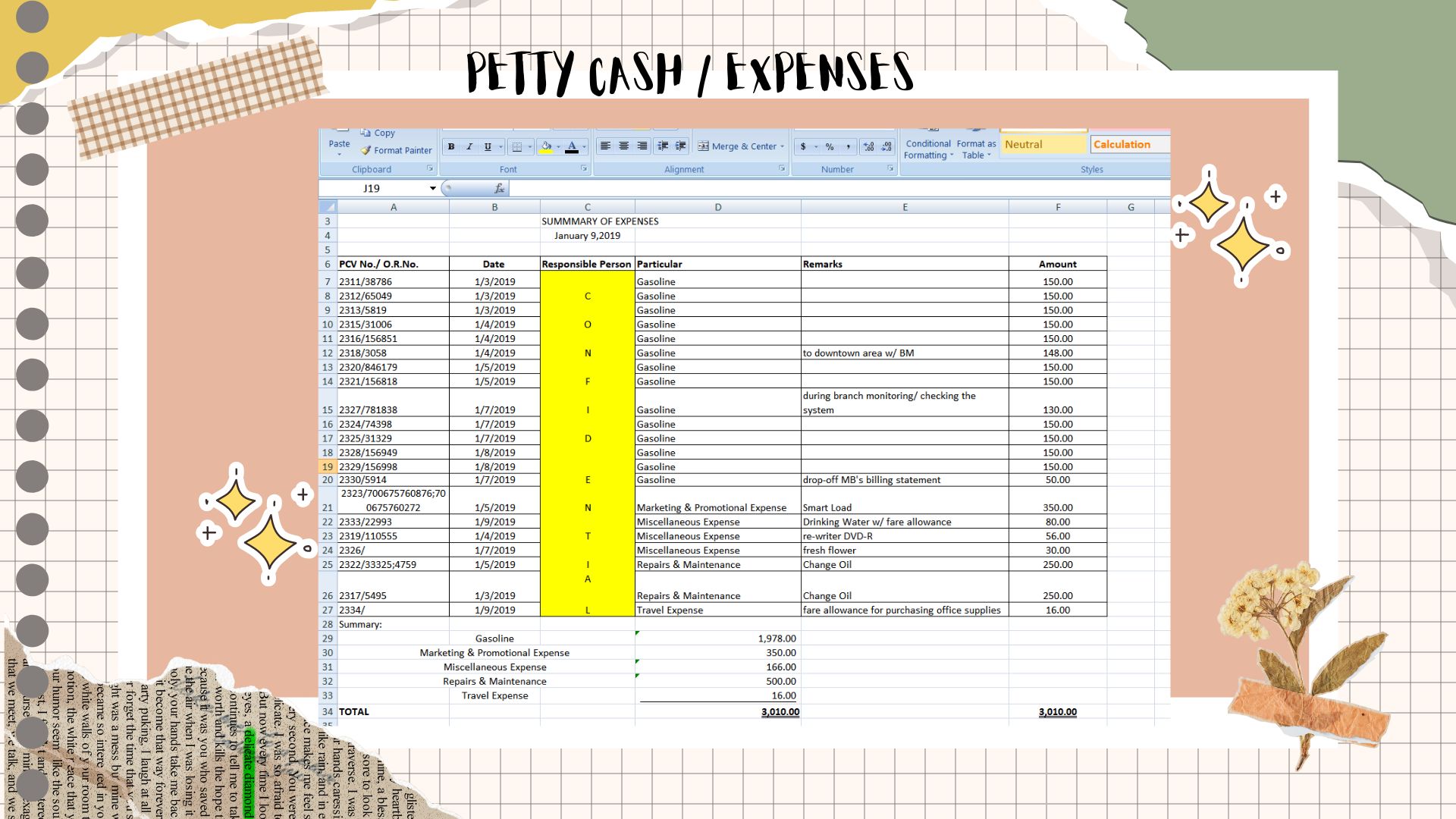Open Conditional Formatting menu
This screenshot has height=819, width=1456.
[927, 149]
